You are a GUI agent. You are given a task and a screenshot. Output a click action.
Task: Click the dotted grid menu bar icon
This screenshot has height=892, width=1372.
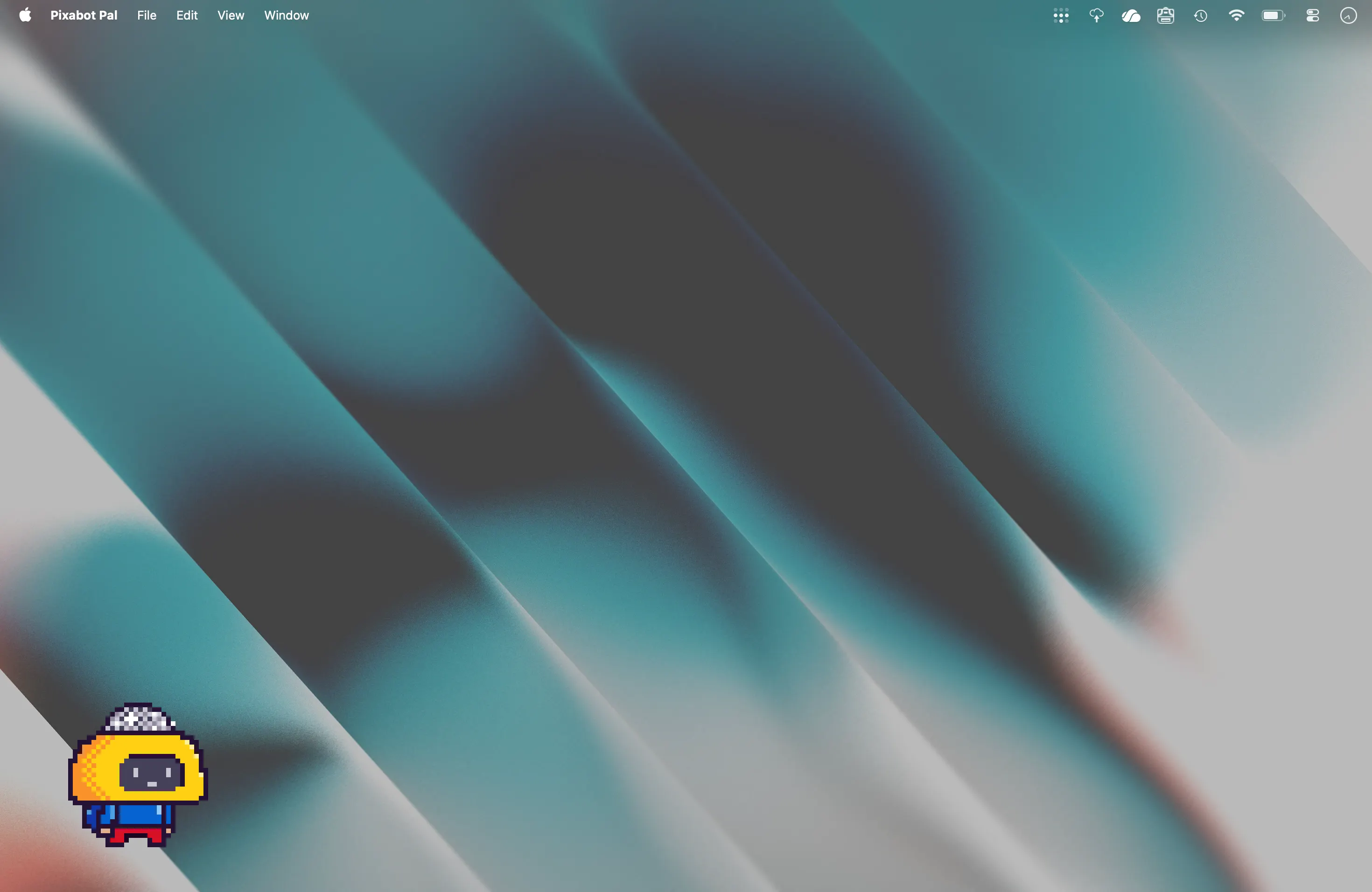pyautogui.click(x=1061, y=15)
